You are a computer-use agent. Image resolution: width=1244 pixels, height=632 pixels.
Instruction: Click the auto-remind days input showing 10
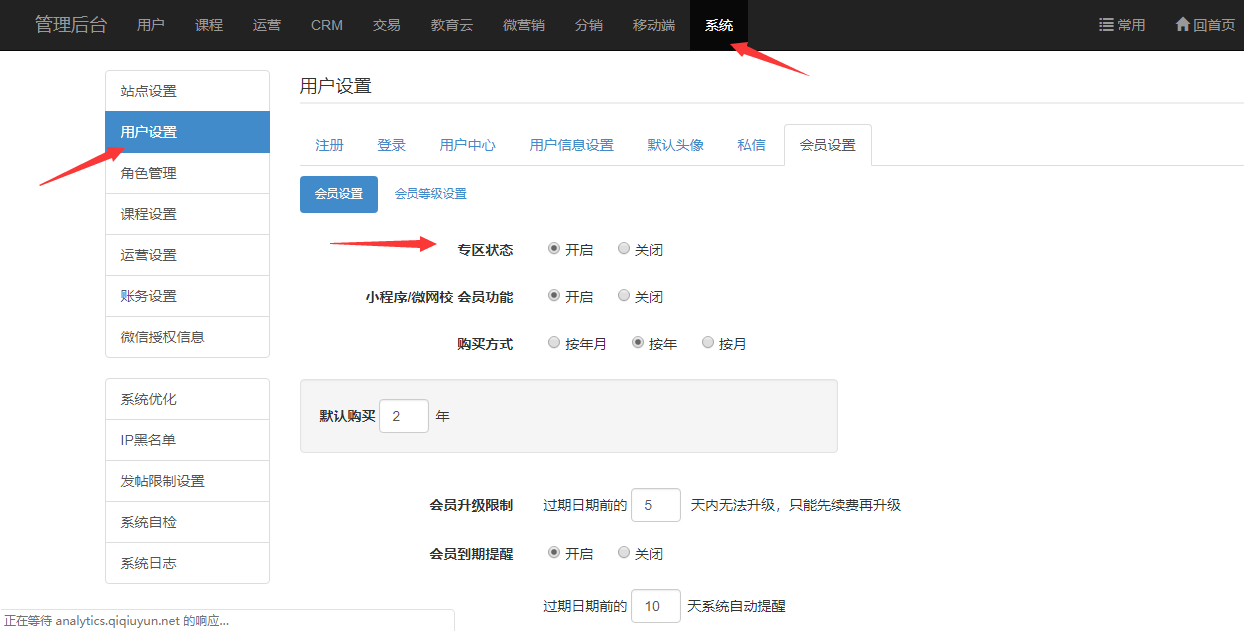pos(656,606)
